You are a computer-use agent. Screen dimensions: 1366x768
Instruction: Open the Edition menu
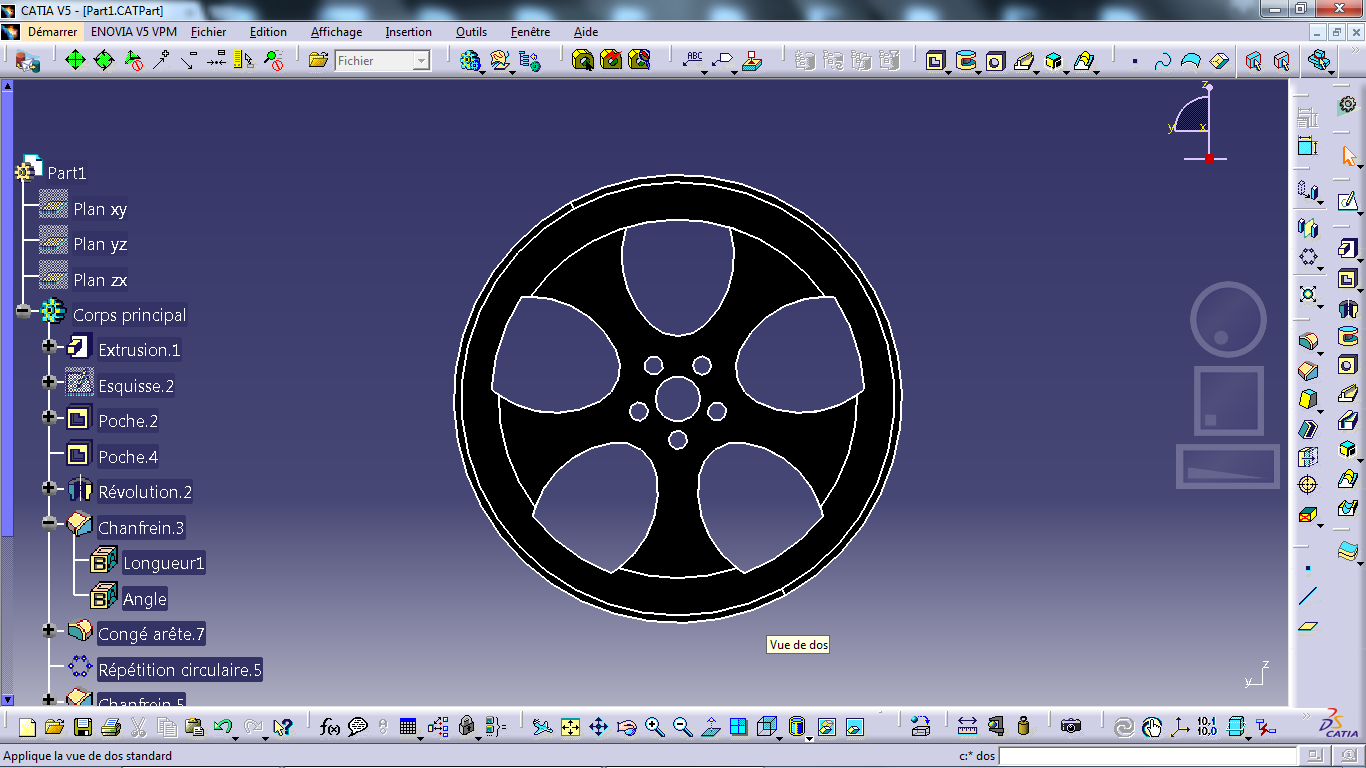pyautogui.click(x=268, y=32)
